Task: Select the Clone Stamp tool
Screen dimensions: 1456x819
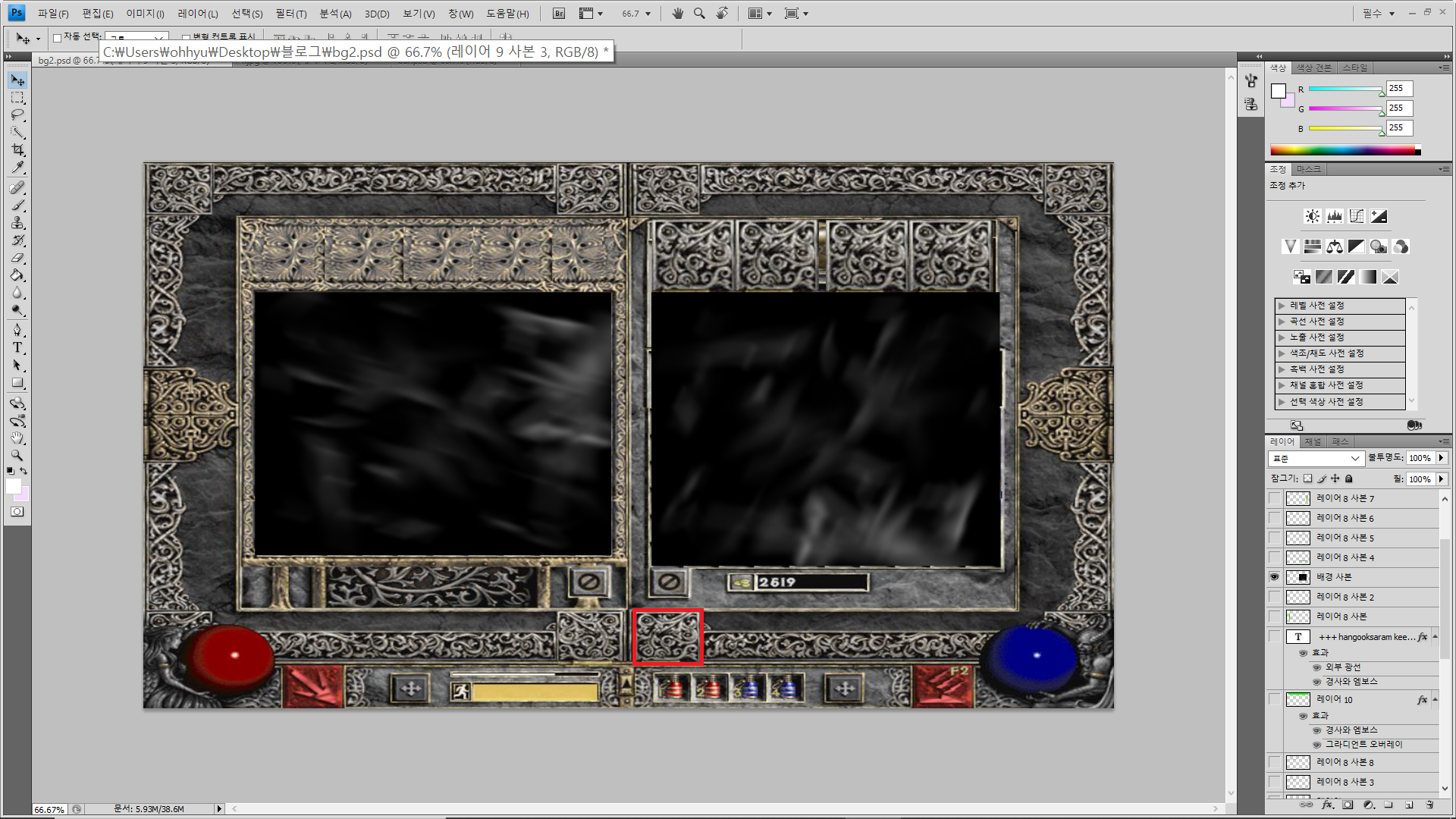Action: [x=17, y=223]
